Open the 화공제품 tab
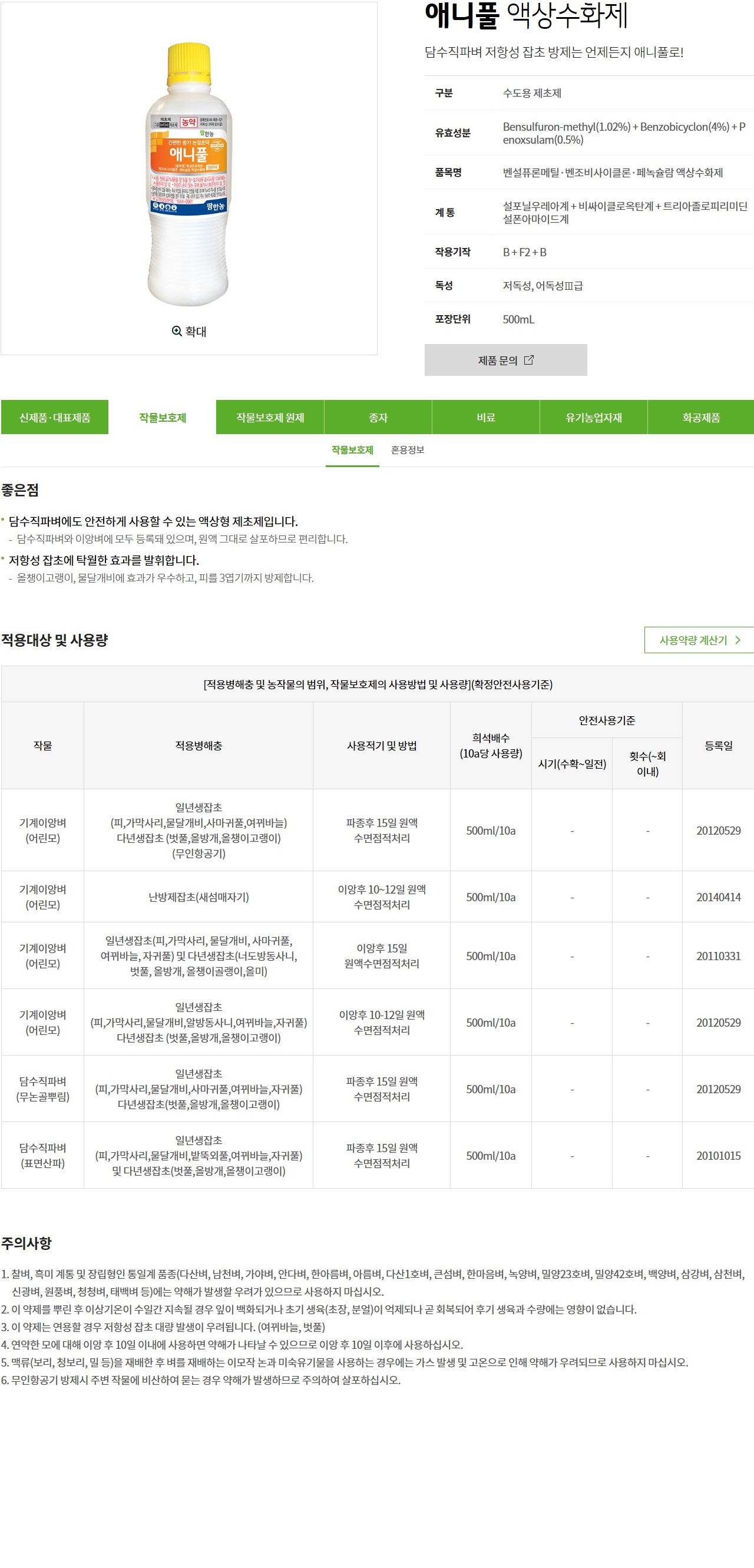 pyautogui.click(x=701, y=417)
